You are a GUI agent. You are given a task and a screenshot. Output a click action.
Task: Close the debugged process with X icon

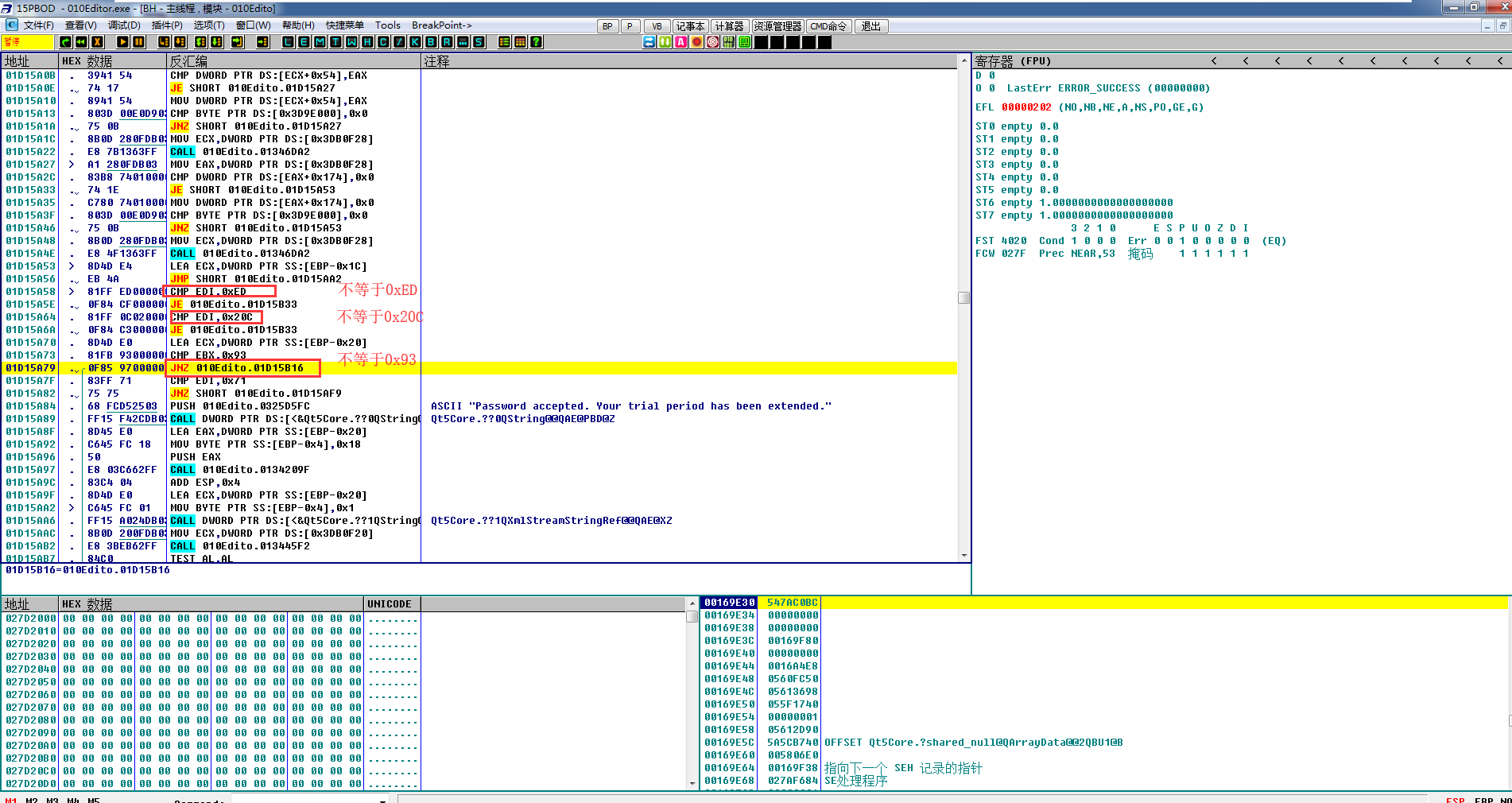point(98,42)
